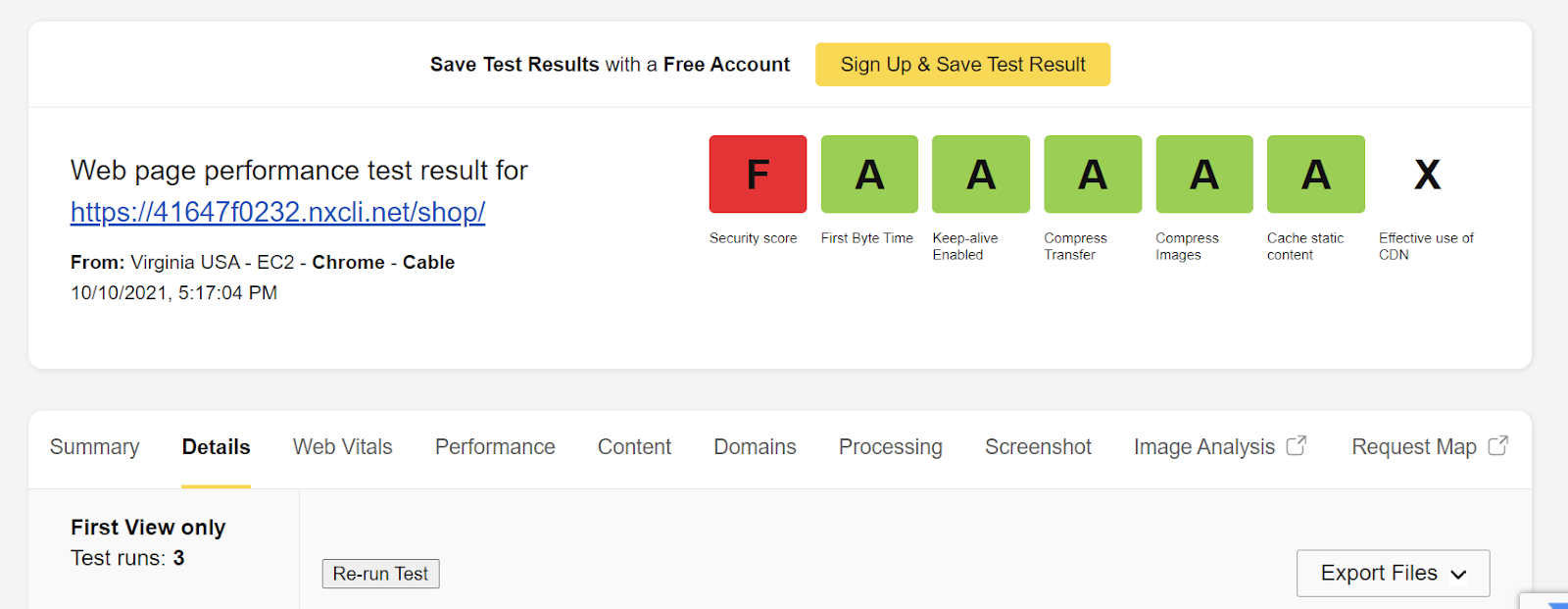This screenshot has height=609, width=1568.
Task: Click the Test runs: 3 text
Action: point(127,558)
